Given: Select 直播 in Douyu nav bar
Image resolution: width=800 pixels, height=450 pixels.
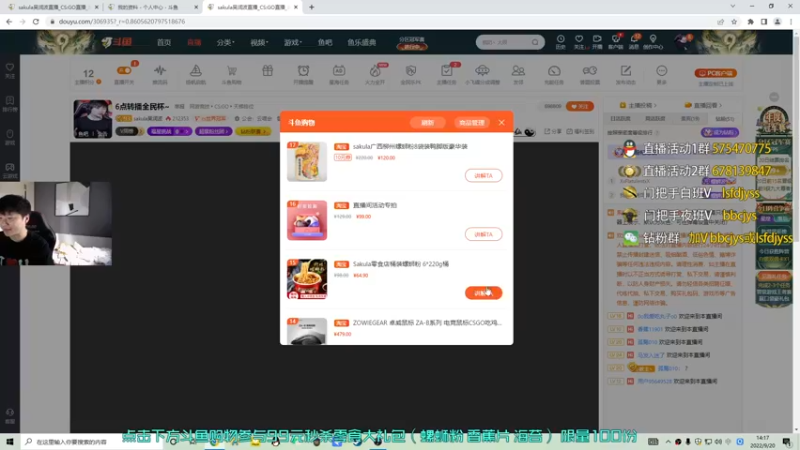Looking at the screenshot, I should click(x=194, y=42).
